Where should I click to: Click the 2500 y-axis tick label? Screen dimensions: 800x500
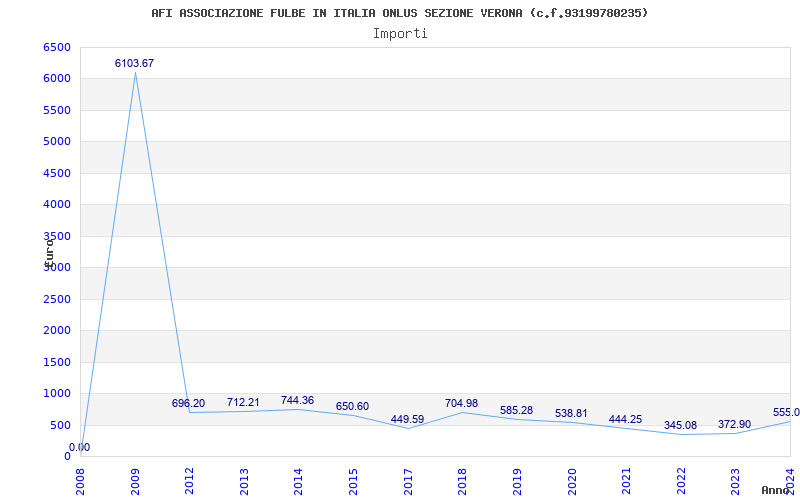point(57,299)
